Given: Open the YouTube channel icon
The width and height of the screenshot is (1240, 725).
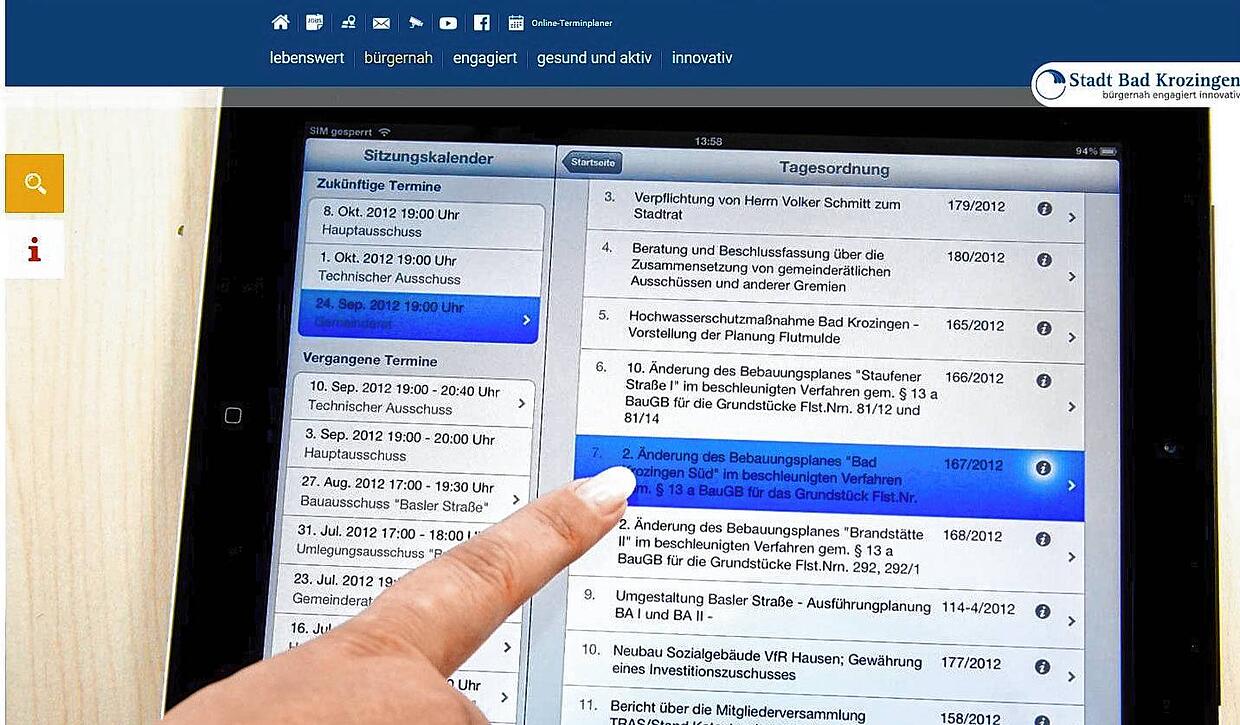Looking at the screenshot, I should point(448,22).
